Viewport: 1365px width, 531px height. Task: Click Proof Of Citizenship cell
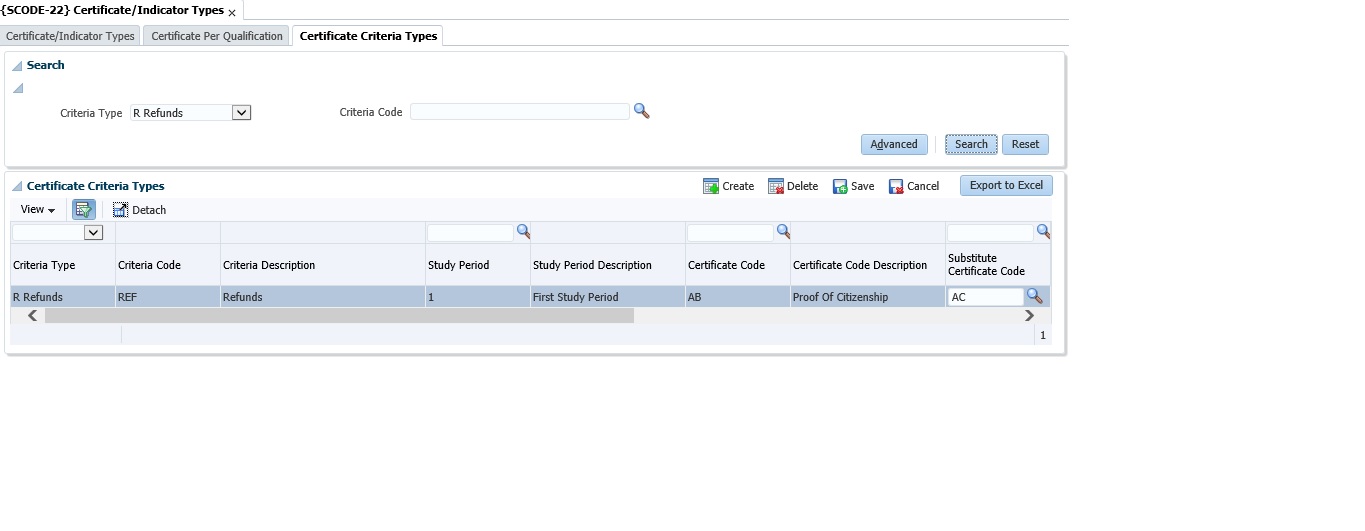[868, 297]
